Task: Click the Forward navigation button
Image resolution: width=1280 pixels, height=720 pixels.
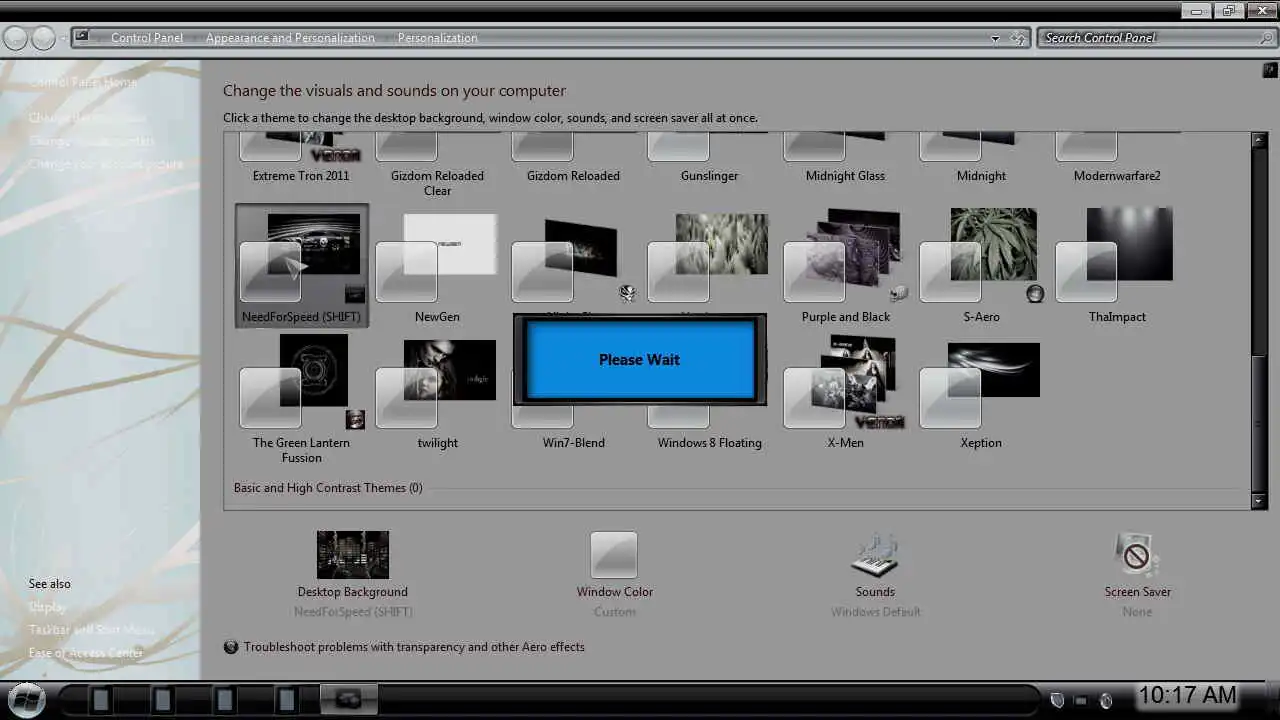Action: tap(44, 38)
